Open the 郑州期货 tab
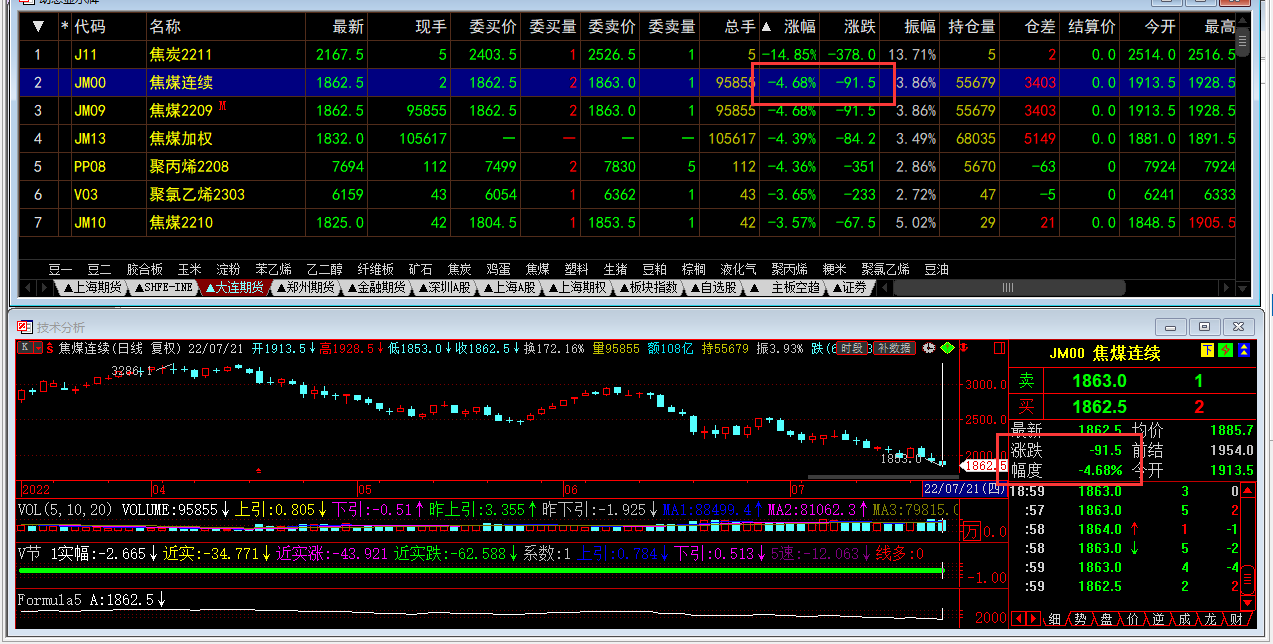 click(x=304, y=288)
